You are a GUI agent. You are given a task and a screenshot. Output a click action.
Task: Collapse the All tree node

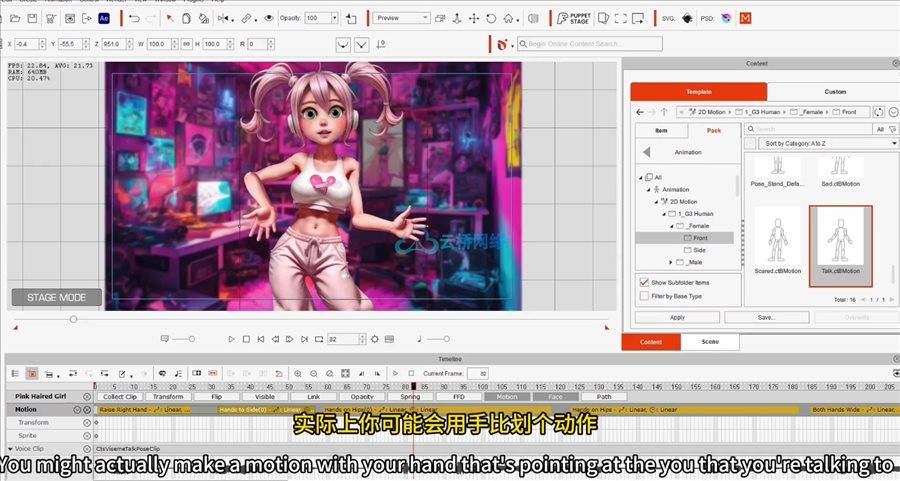642,177
